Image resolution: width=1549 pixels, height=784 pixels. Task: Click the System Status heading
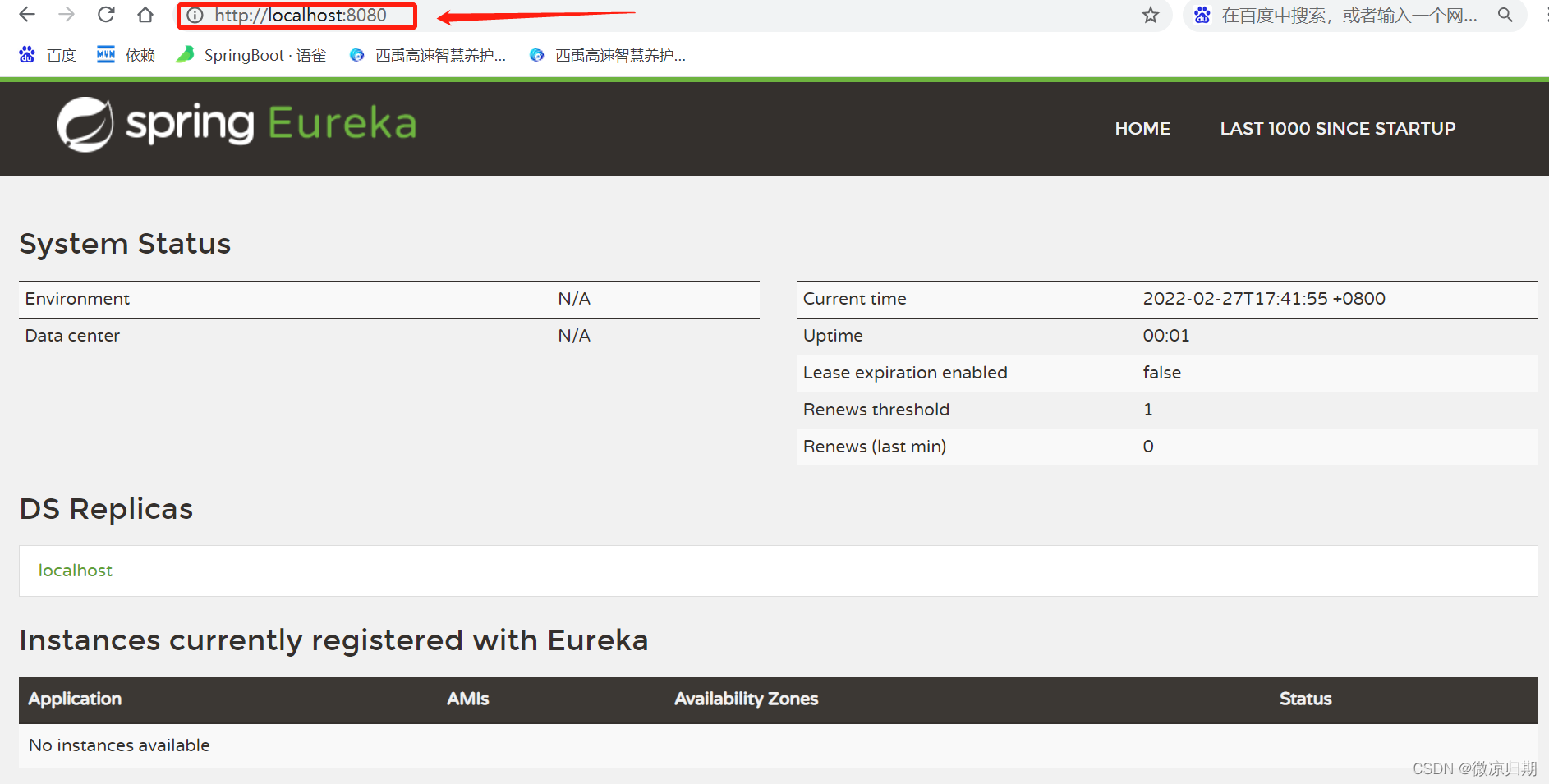coord(125,244)
